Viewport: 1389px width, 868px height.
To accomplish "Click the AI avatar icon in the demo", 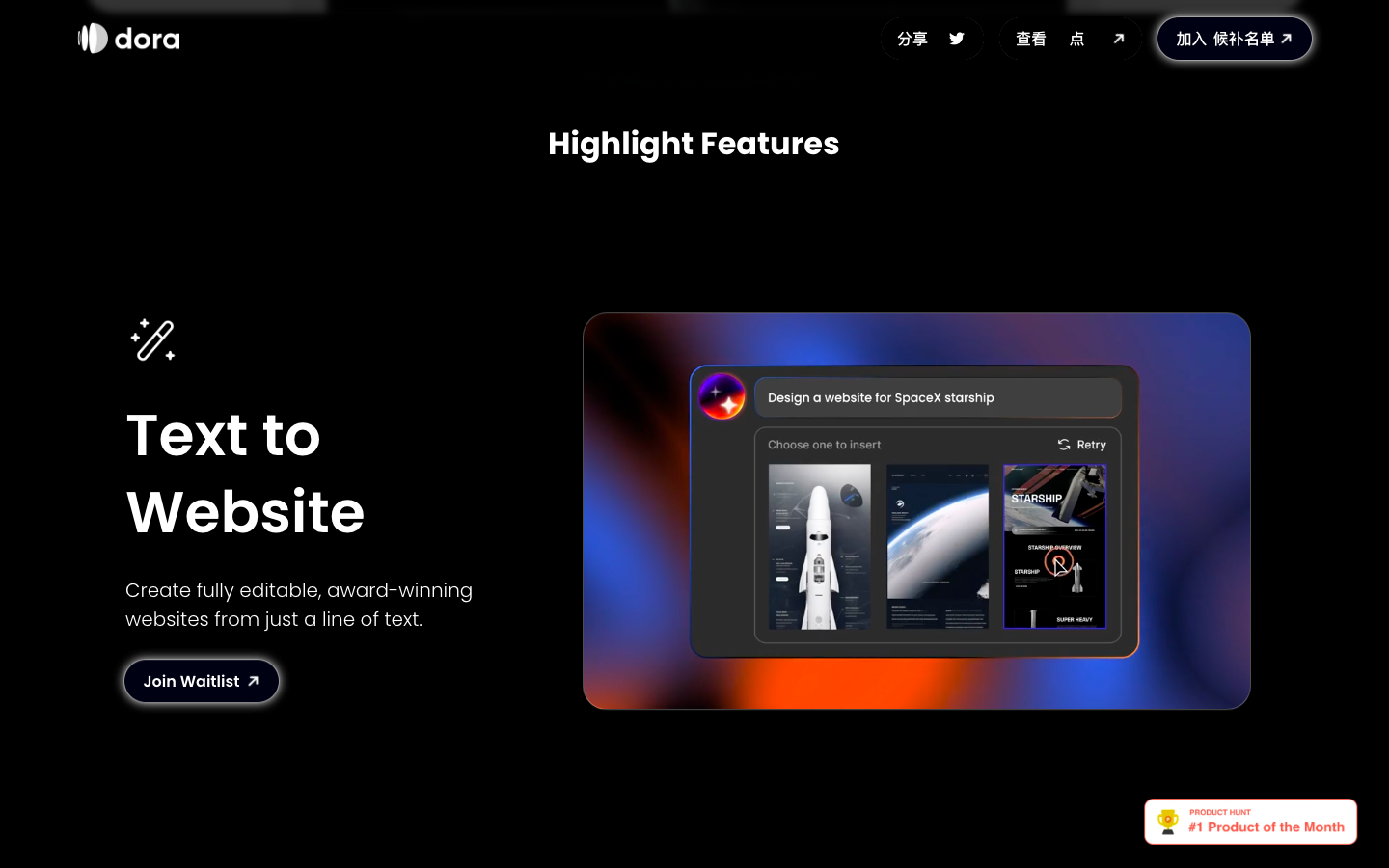I will point(722,396).
